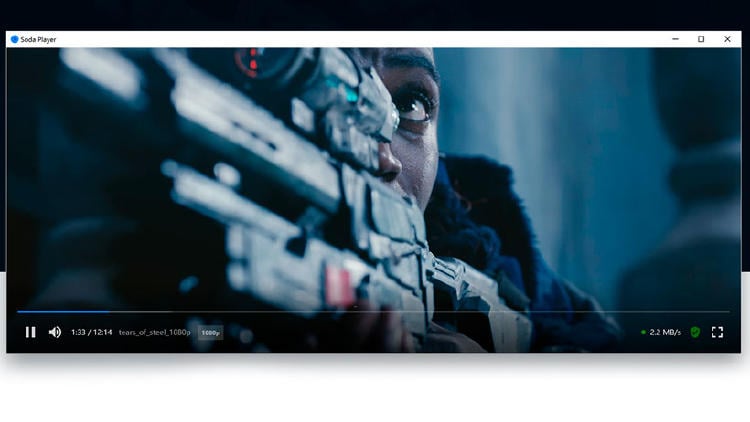Click the Soda Player logo in title bar
Screen dimensions: 750x422
point(14,39)
